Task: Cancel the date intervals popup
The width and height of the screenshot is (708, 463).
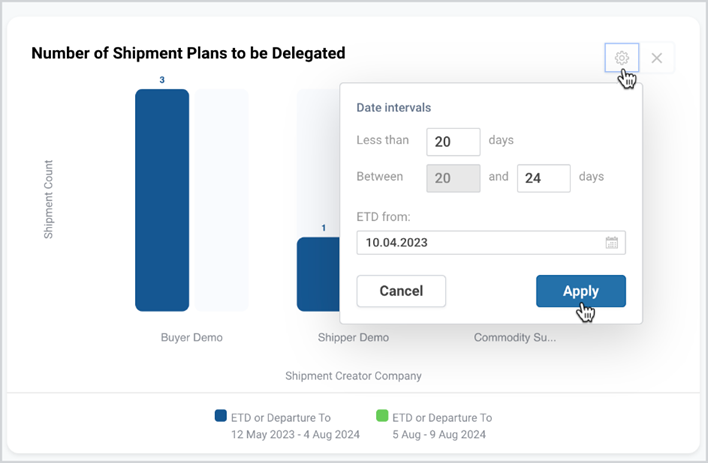Action: [x=401, y=291]
